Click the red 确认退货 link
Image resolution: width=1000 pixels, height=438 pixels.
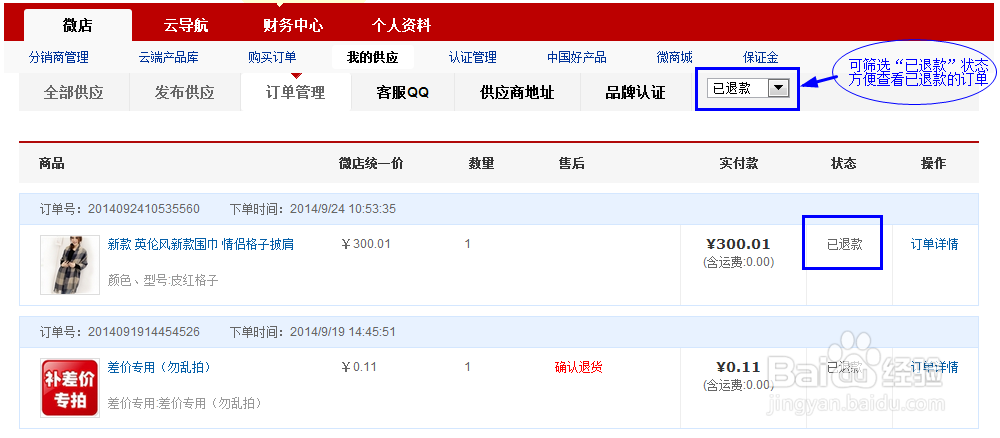578,367
